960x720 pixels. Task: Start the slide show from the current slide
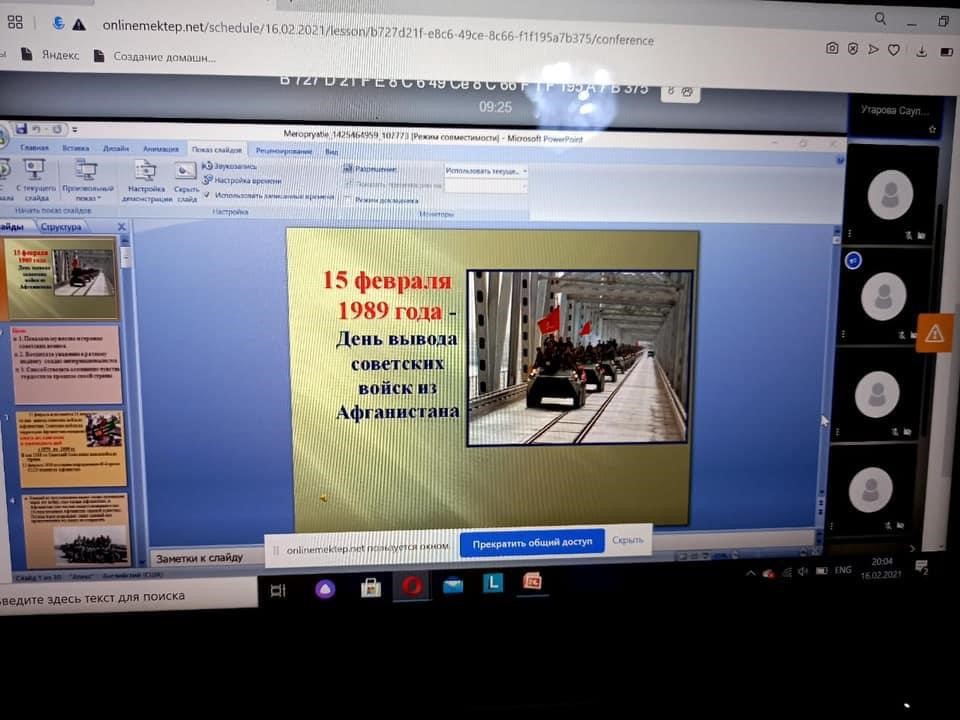[36, 179]
